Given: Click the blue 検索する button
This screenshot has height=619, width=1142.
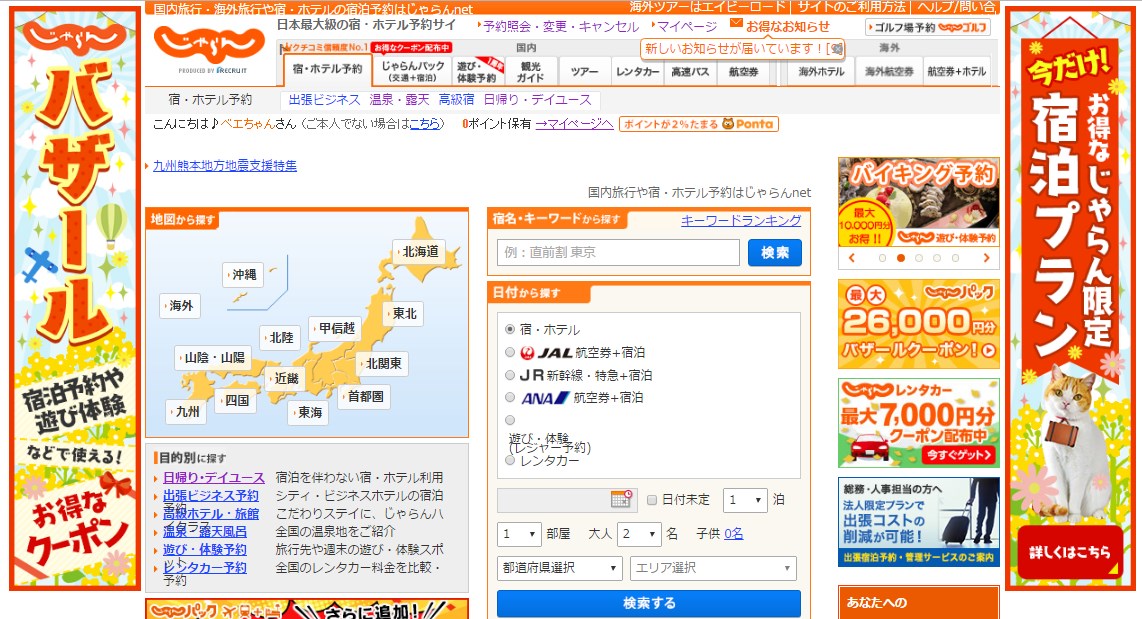Looking at the screenshot, I should [x=648, y=603].
